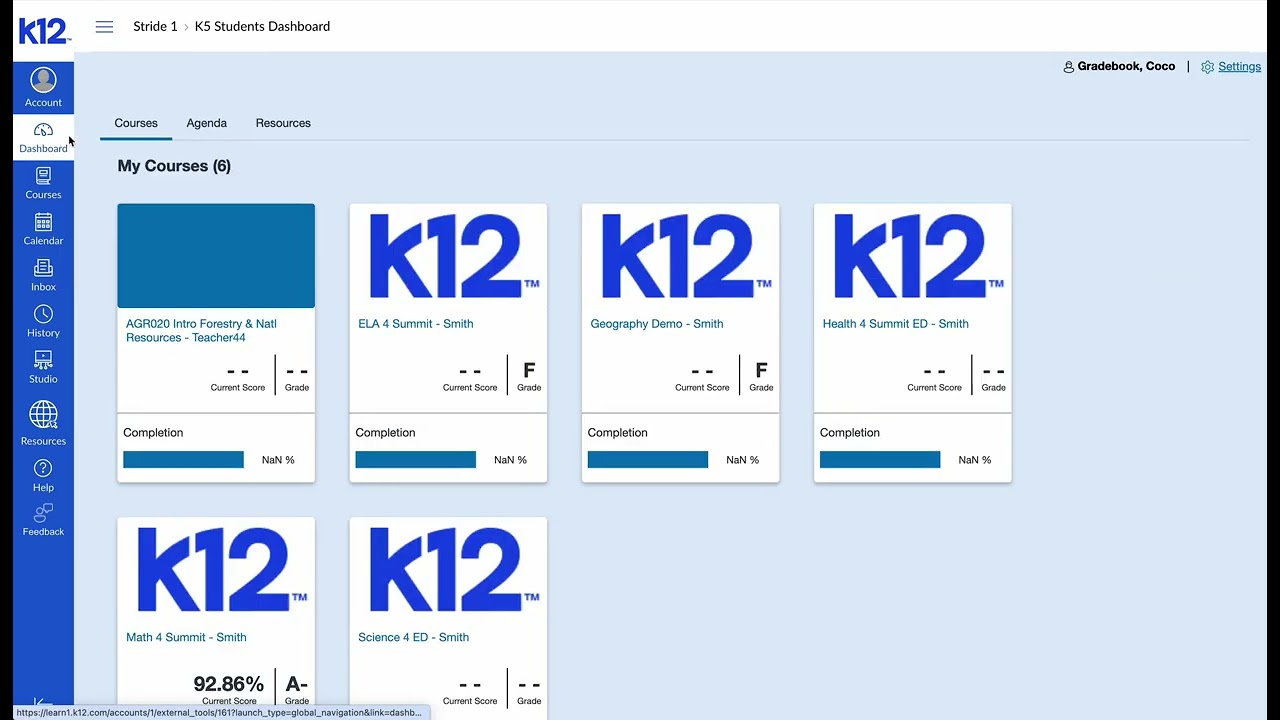Click ELA 4 Summit completion progress bar
The height and width of the screenshot is (720, 1280).
pos(415,460)
